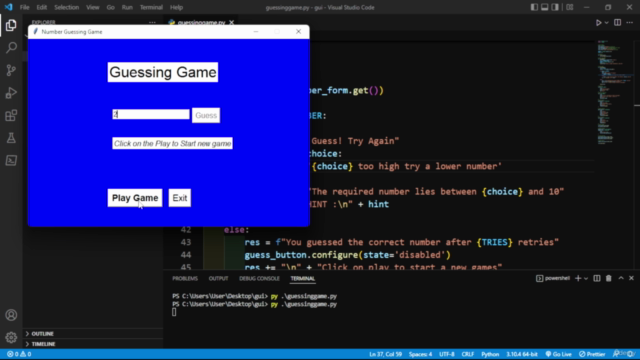
Task: Switch to the Debug Console tab
Action: tap(260, 278)
